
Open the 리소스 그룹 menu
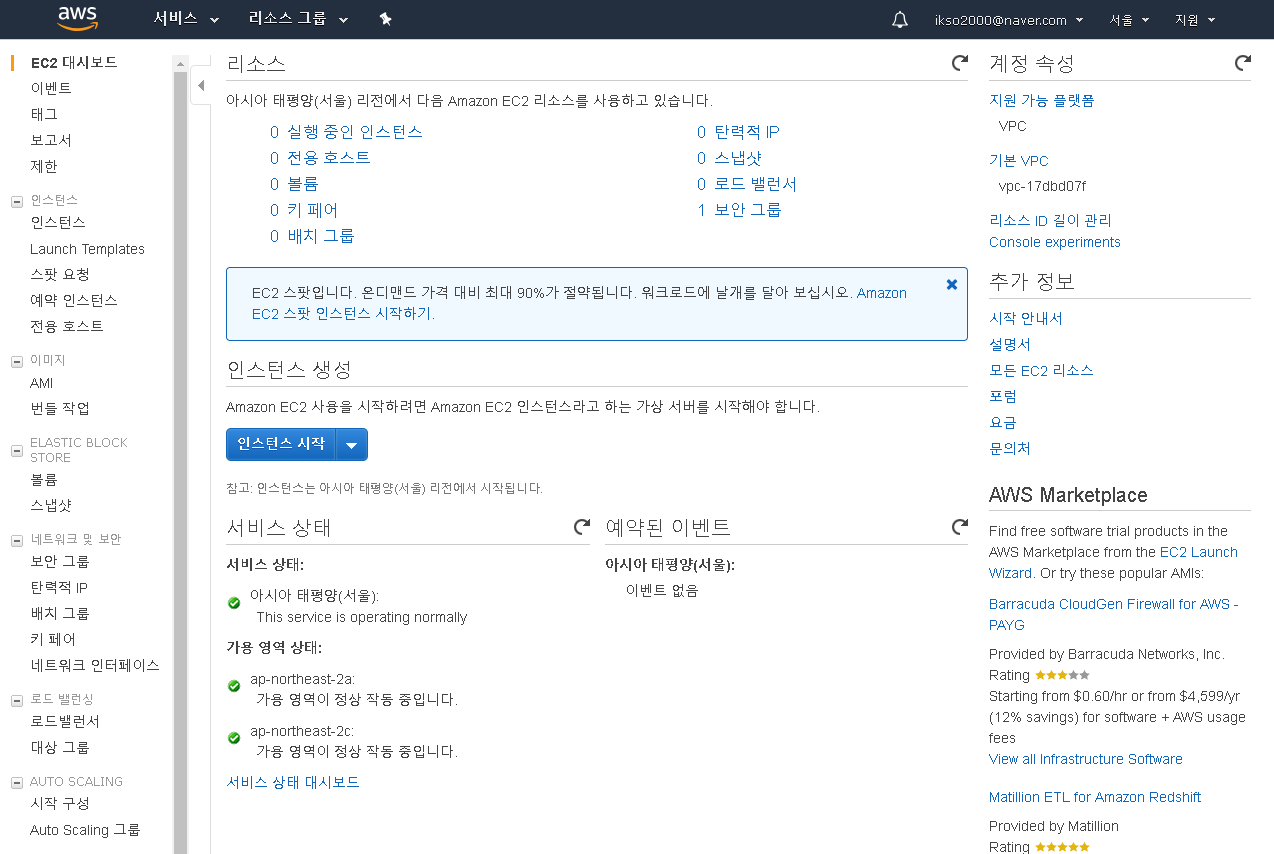pos(288,19)
